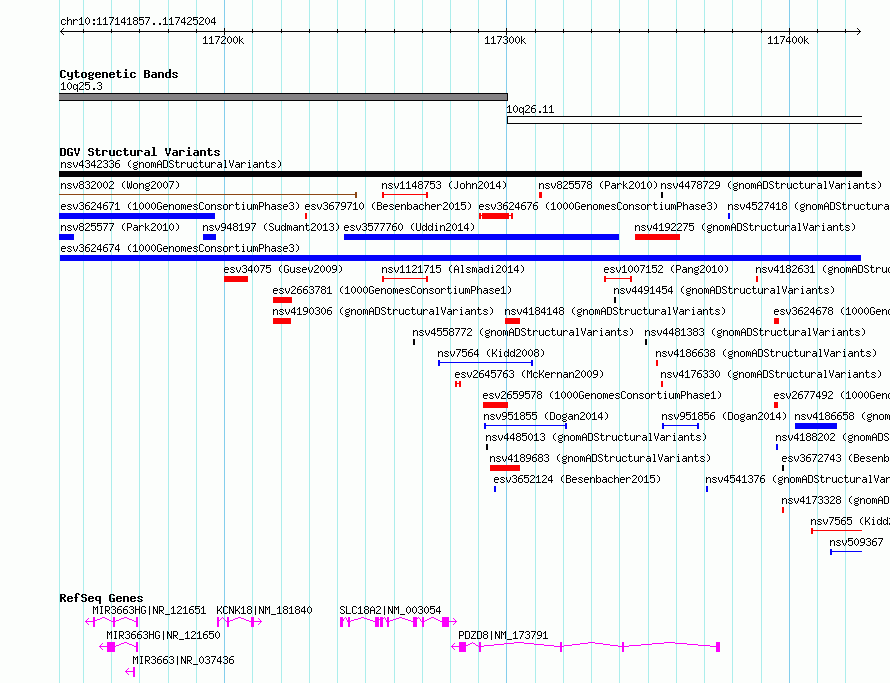The height and width of the screenshot is (683, 890).
Task: Click the nsv7565 variant label
Action: (x=850, y=522)
